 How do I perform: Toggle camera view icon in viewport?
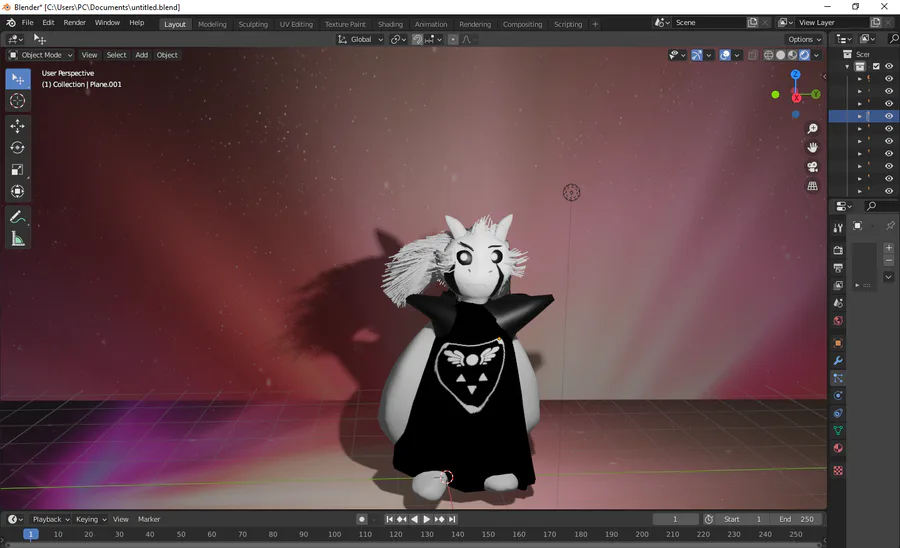click(x=812, y=167)
